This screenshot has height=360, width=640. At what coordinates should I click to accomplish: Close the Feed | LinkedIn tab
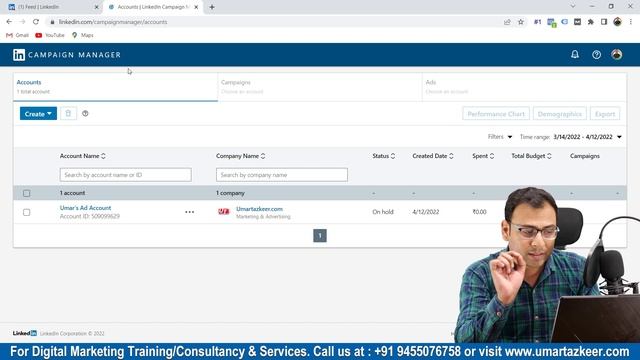click(97, 7)
